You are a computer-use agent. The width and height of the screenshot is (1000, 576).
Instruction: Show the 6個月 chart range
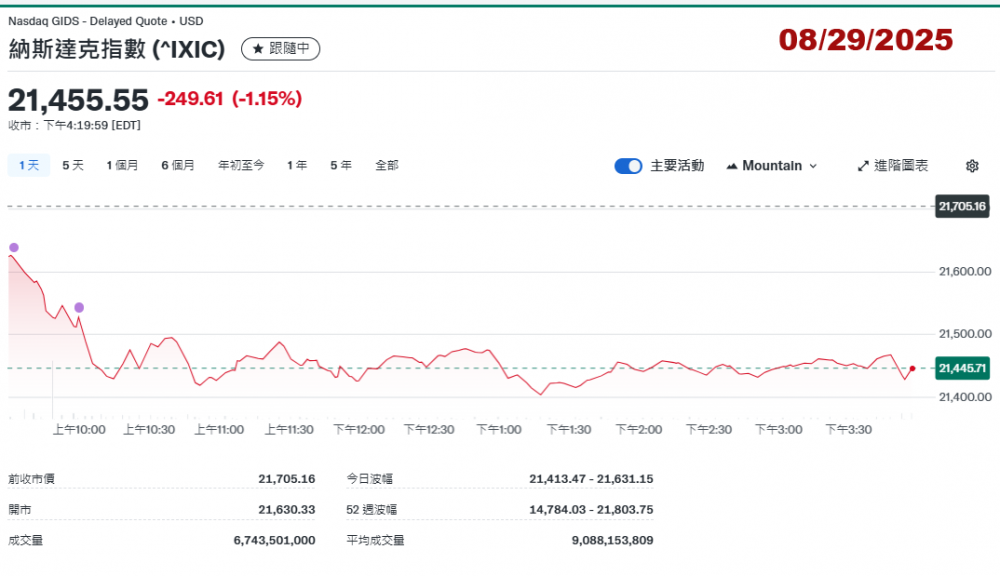178,165
